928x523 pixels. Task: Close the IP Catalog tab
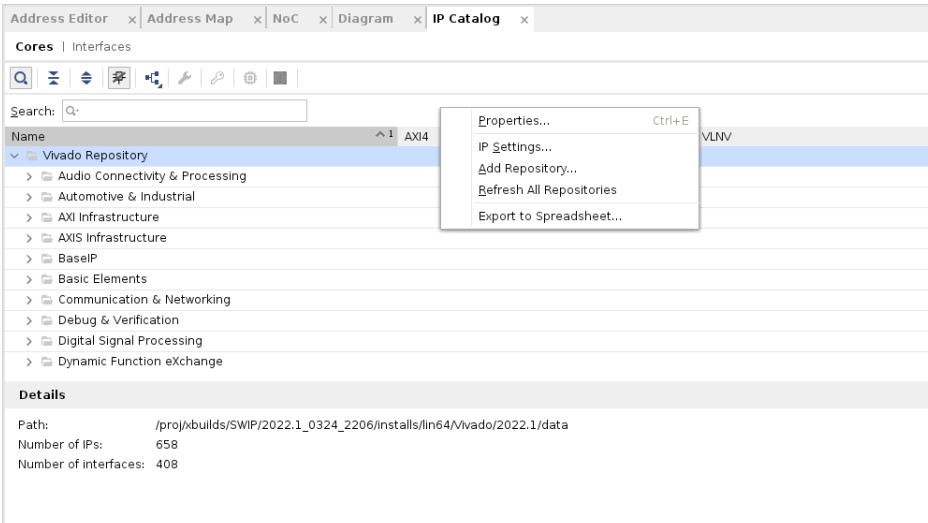[524, 20]
